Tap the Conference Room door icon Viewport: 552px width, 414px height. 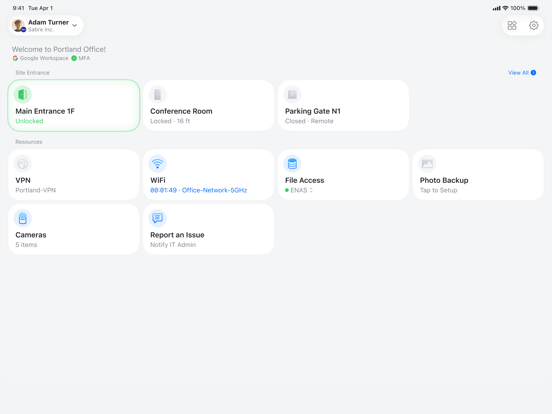point(157,94)
